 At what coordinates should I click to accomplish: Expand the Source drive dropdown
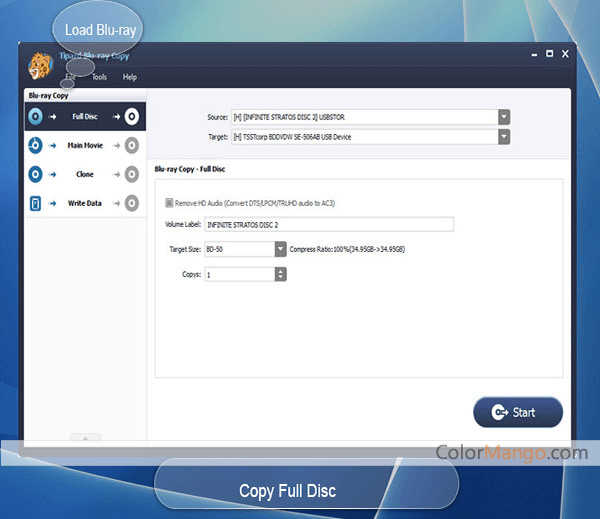(504, 116)
